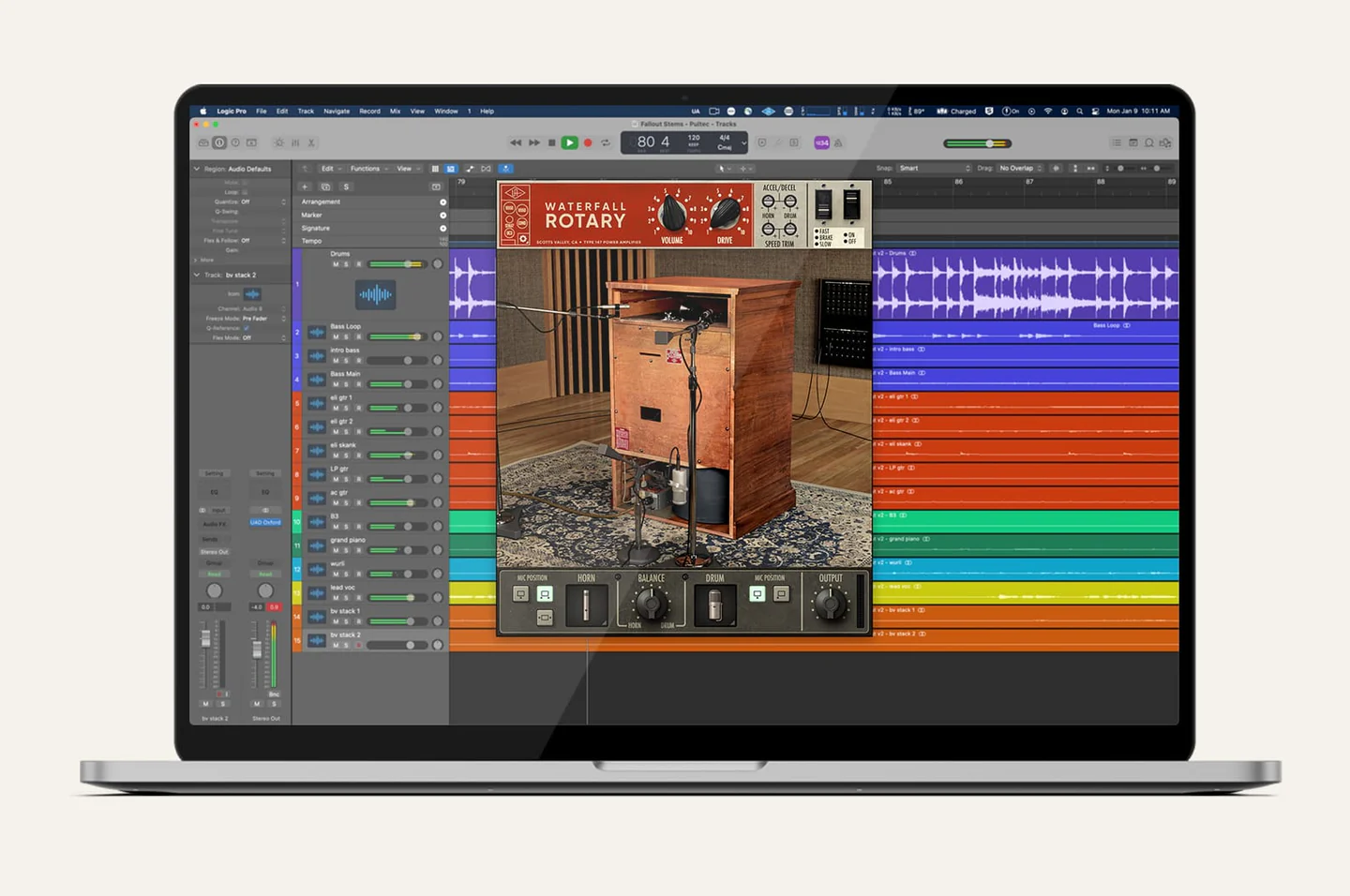
Task: Click the add track plus button
Action: 305,187
